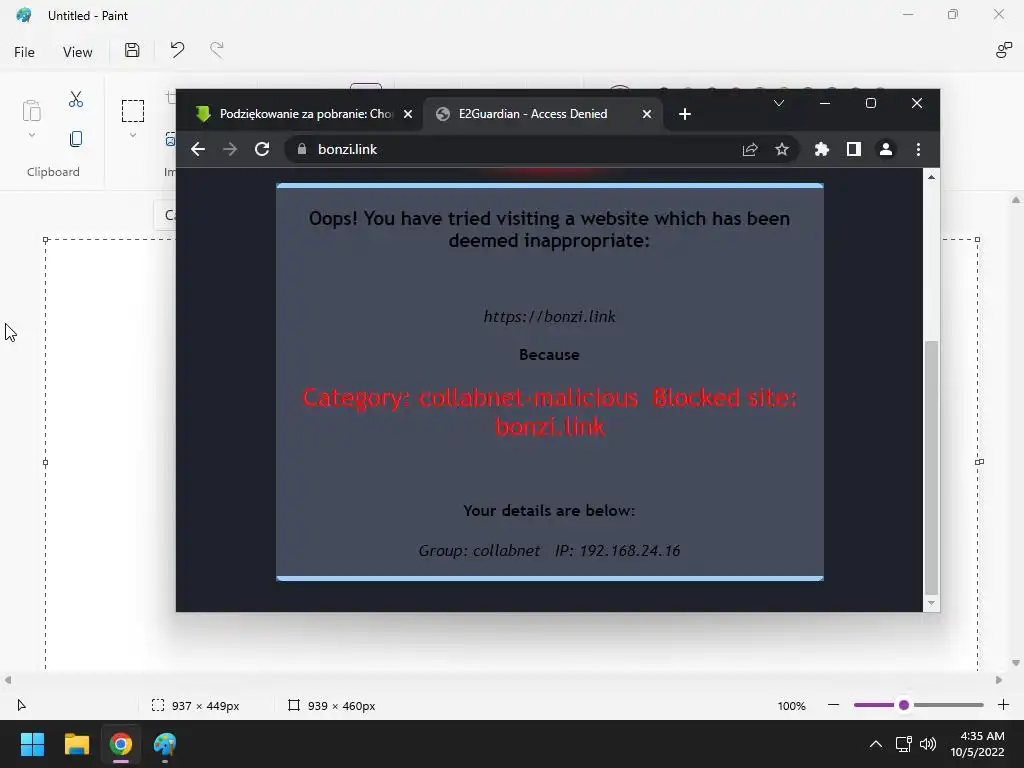The image size is (1024, 768).
Task: Click the Paint zoom out minus
Action: pos(833,705)
